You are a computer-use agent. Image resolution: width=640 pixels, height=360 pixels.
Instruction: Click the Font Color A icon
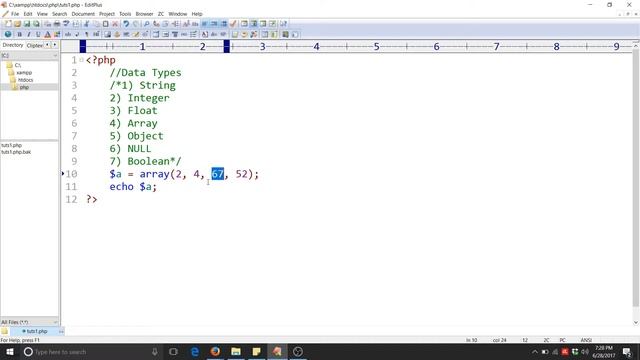point(47,34)
